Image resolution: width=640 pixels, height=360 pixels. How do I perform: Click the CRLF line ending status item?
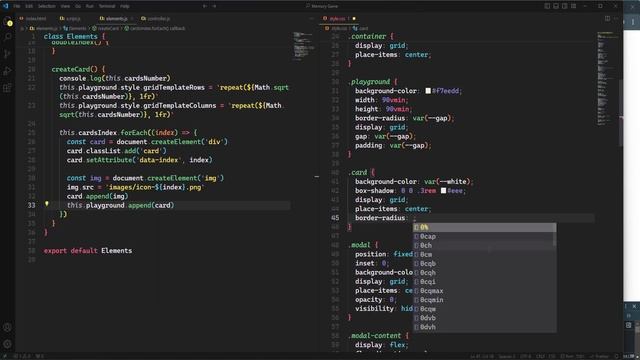(540, 356)
